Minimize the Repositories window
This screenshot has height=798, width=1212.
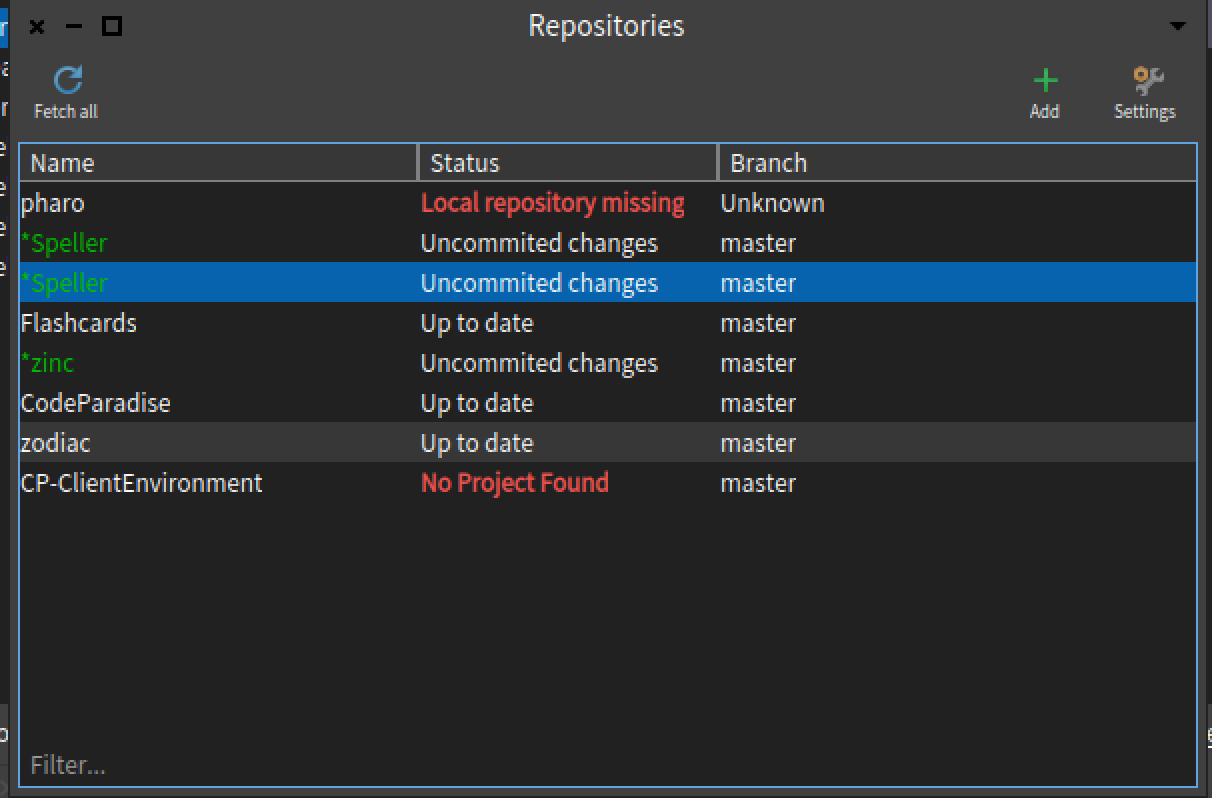pyautogui.click(x=74, y=26)
